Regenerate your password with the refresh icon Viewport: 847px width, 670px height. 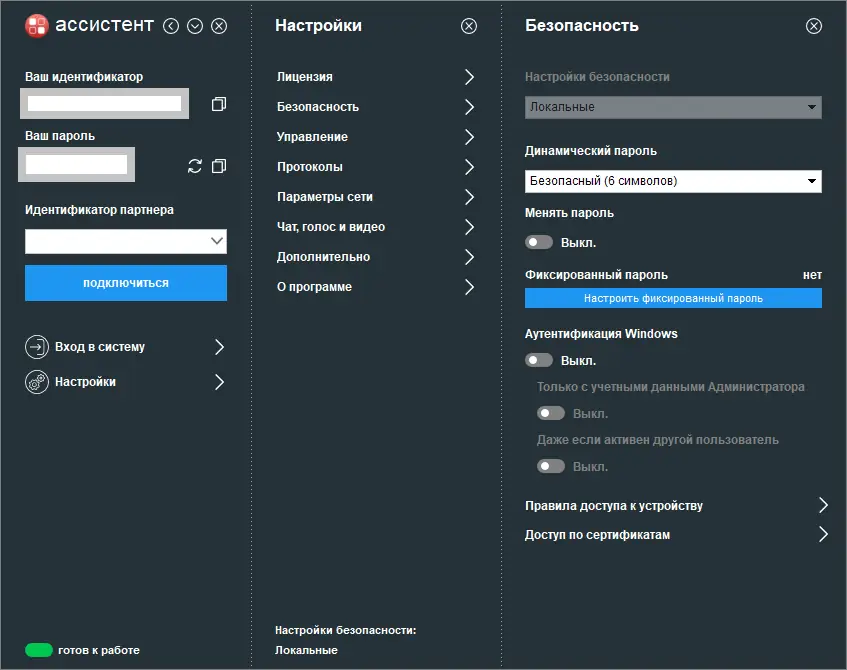[x=195, y=166]
